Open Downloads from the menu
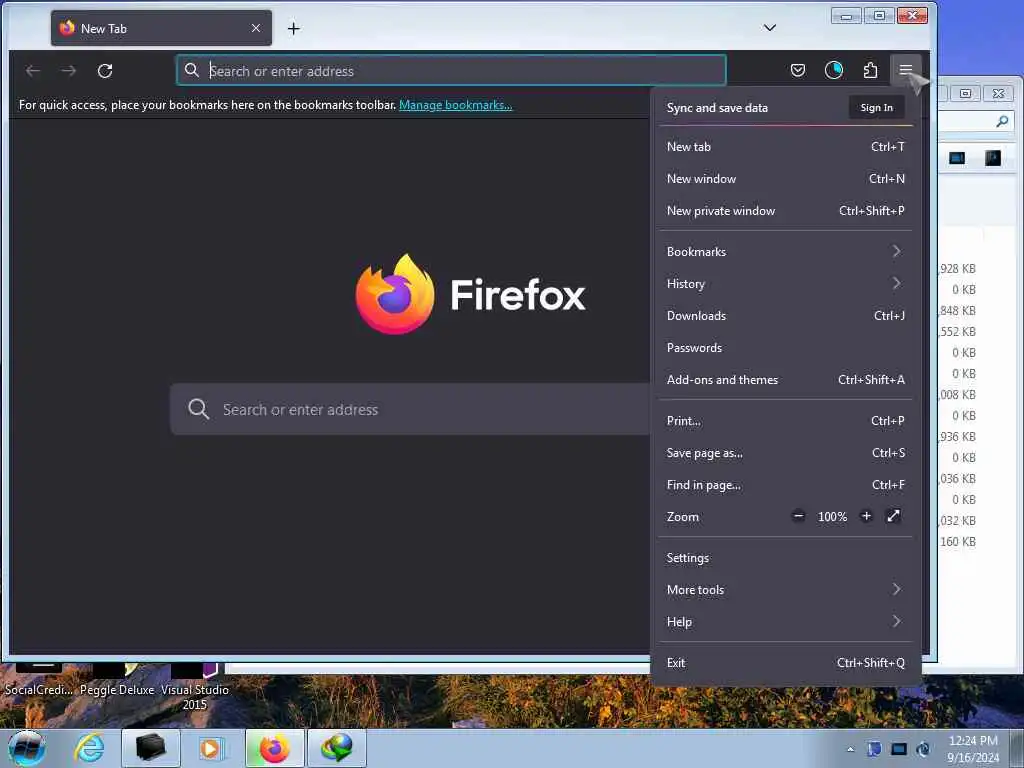 point(786,315)
